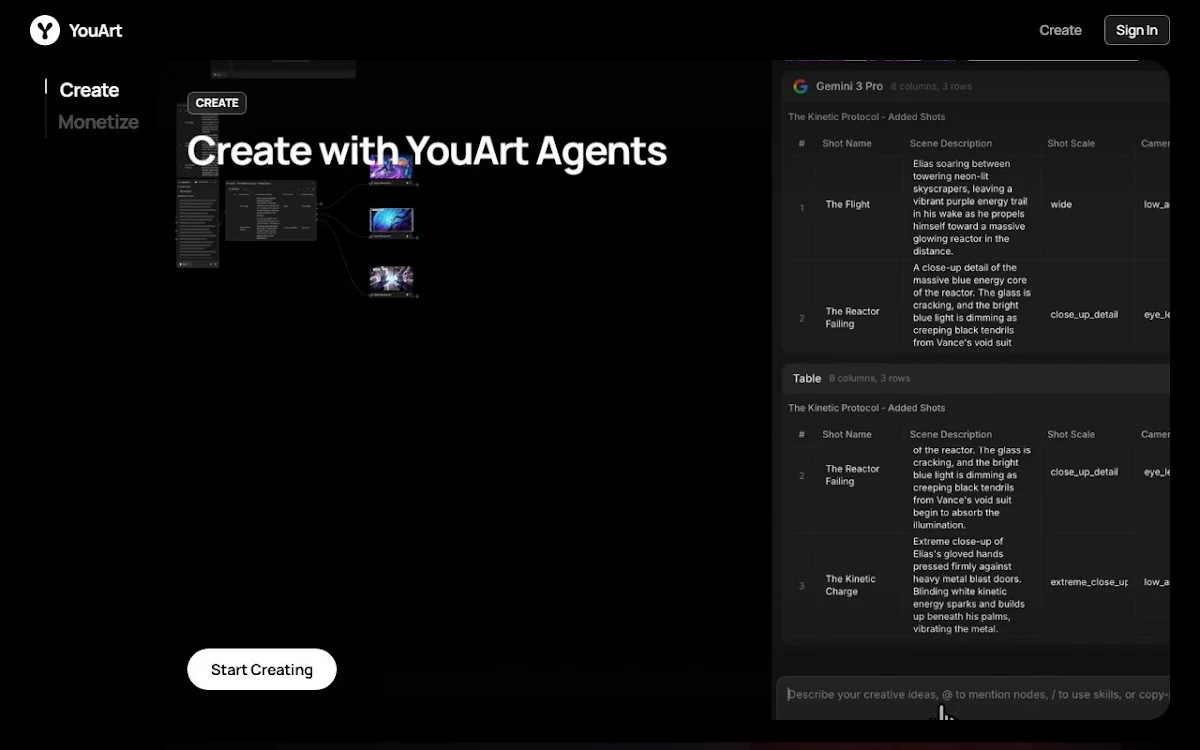Open the YouArt home link text
Viewport: 1200px width, 750px height.
(x=96, y=31)
